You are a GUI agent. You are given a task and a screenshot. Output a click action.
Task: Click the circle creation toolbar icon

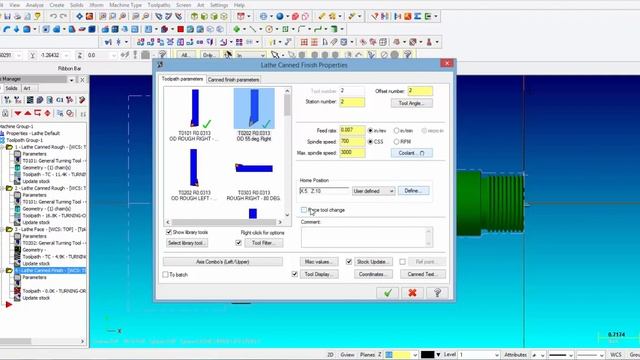(x=269, y=29)
